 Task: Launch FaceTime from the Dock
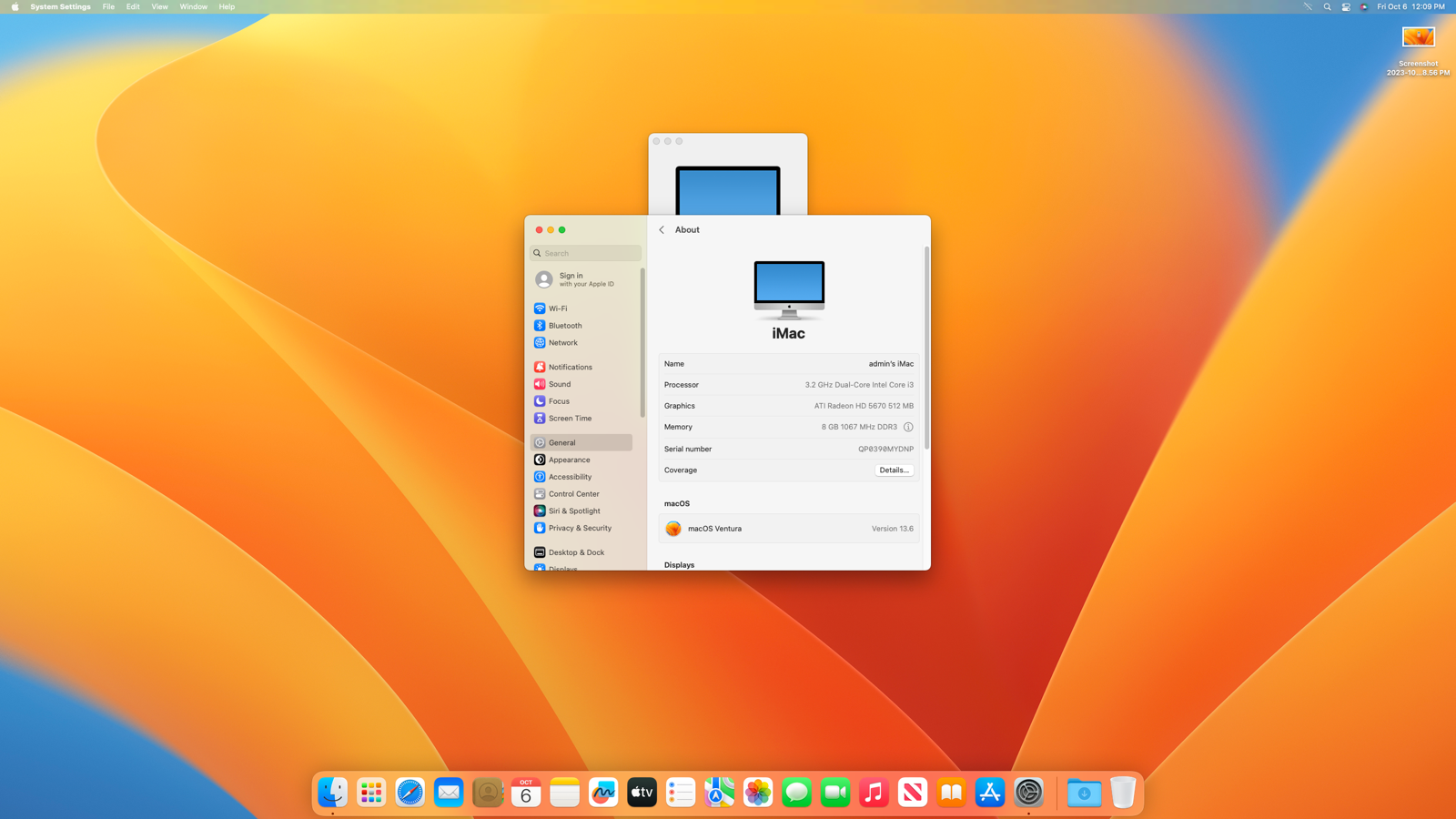point(835,793)
